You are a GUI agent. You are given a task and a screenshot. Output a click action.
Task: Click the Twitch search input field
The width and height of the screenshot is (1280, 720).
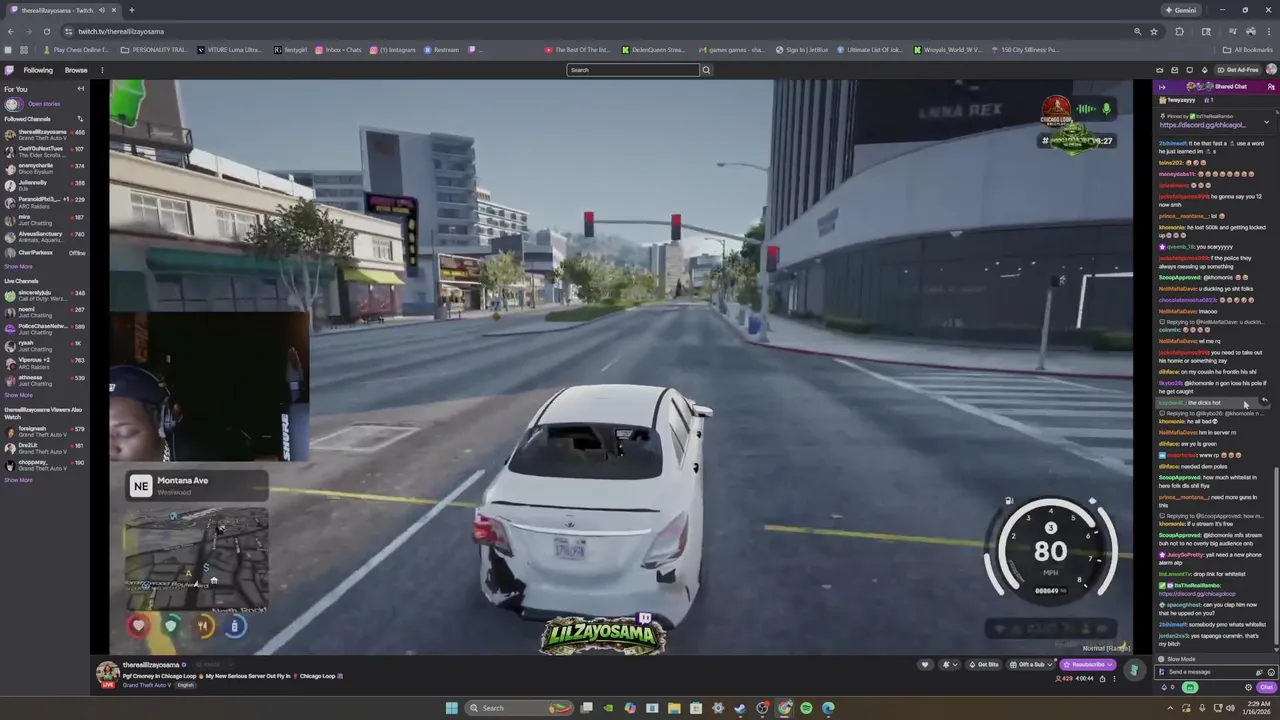point(633,70)
